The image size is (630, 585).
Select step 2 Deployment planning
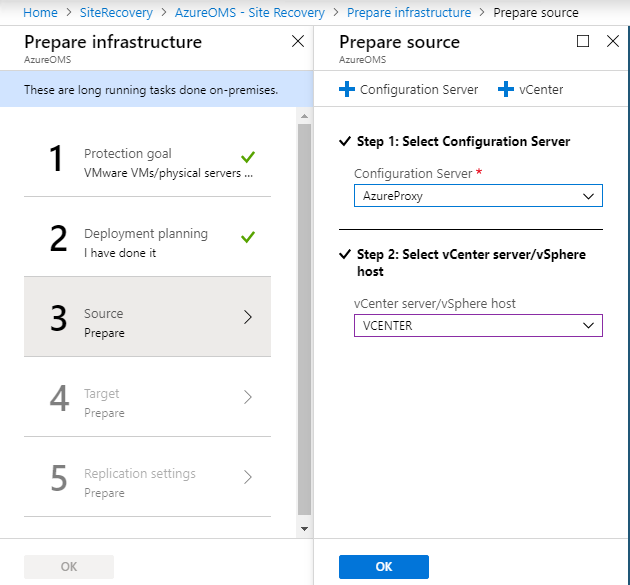147,237
